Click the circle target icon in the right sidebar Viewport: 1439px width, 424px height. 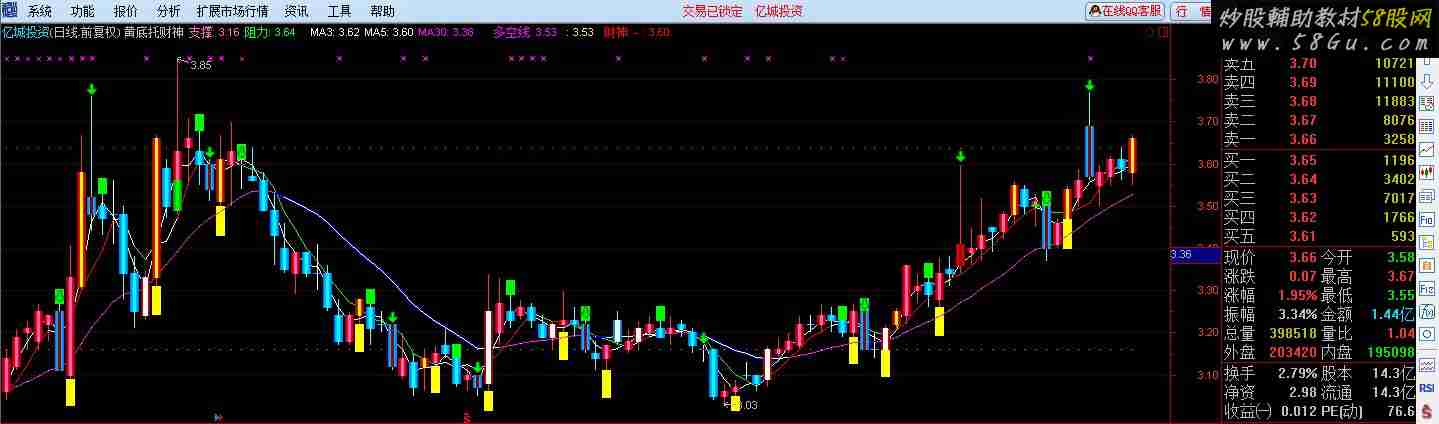click(1427, 334)
